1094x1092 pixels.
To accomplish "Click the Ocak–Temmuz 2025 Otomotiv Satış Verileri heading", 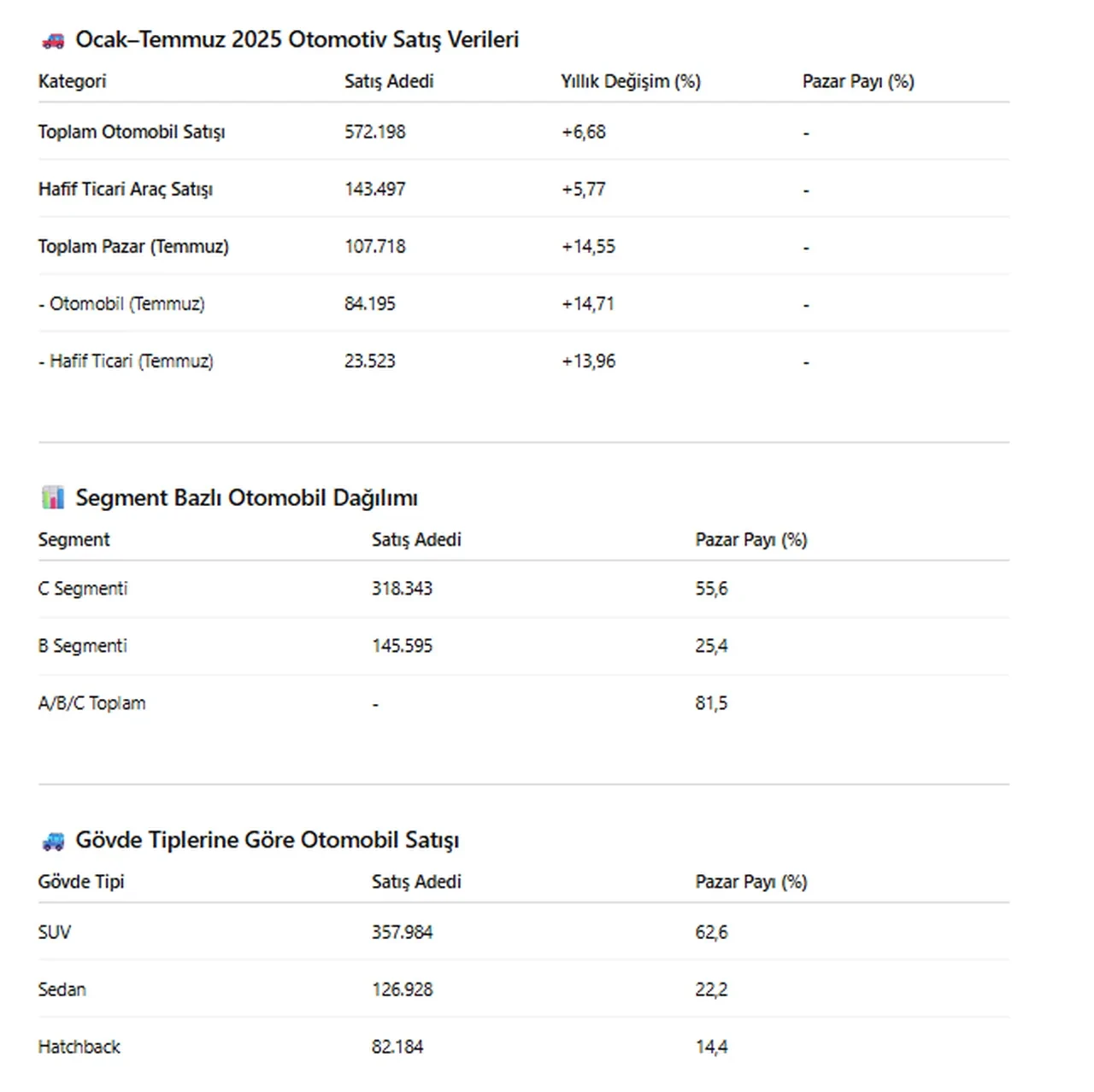I will pyautogui.click(x=297, y=40).
